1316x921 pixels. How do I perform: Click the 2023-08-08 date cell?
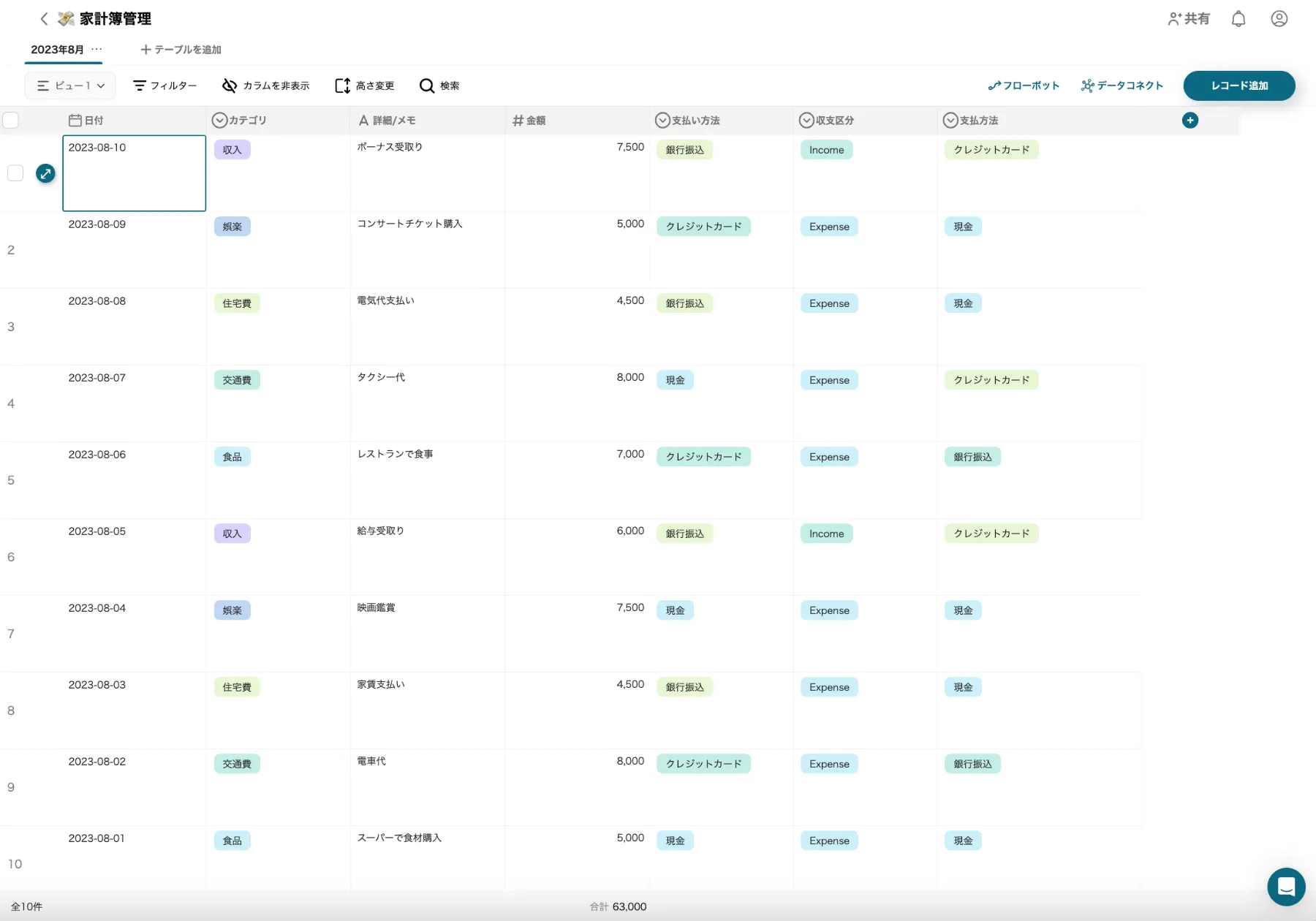134,327
